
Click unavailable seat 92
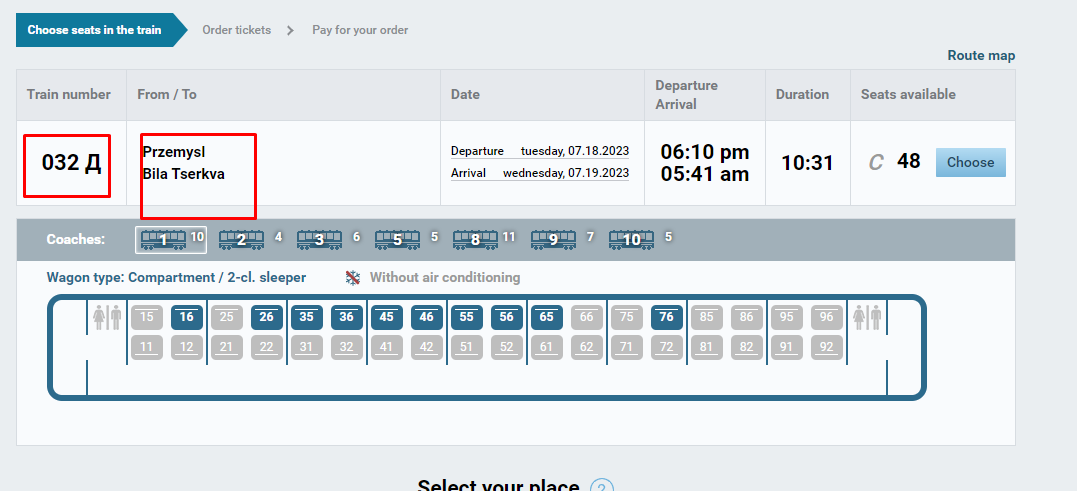point(827,347)
